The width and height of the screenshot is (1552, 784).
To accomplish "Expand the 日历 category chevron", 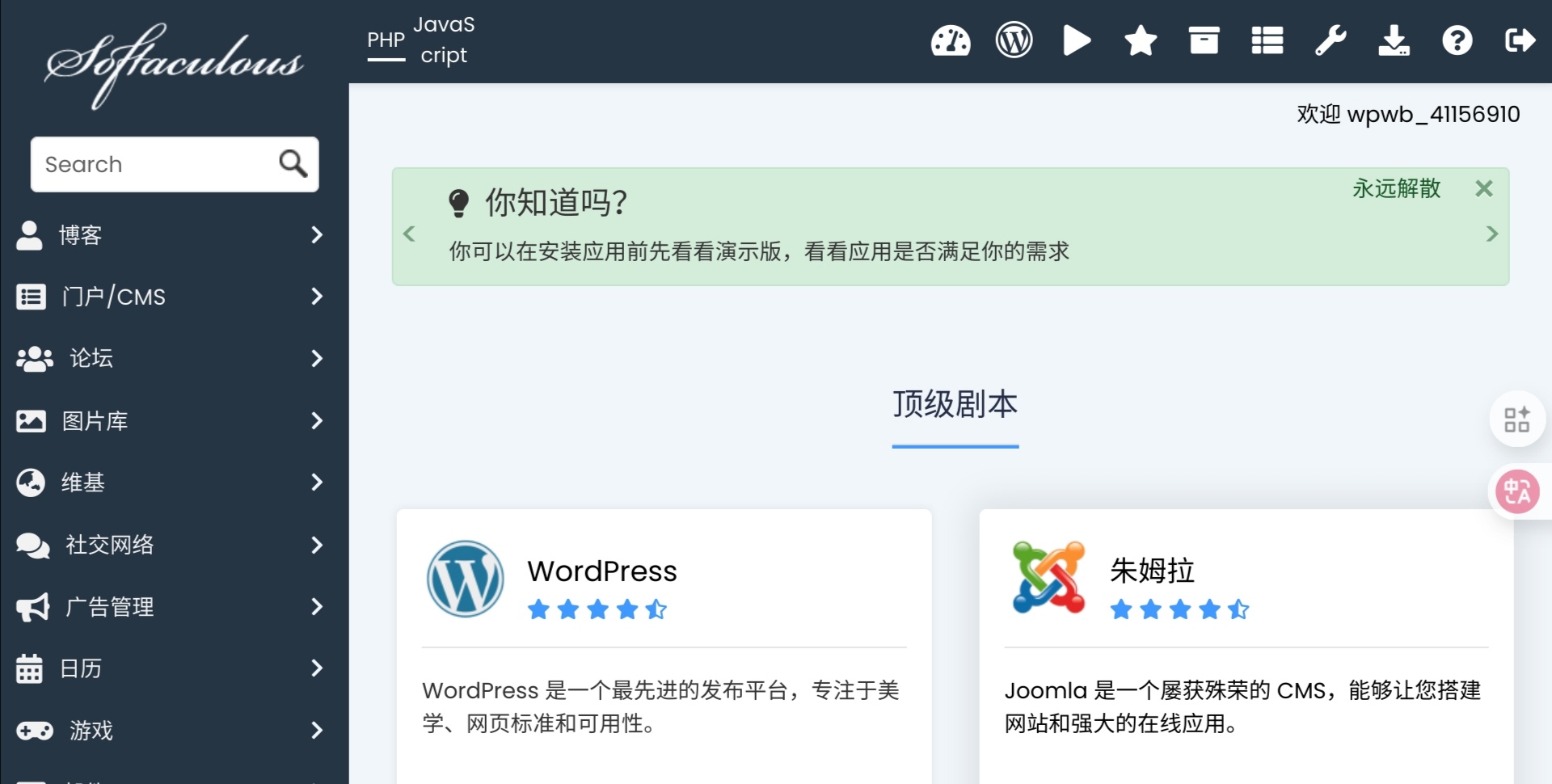I will (x=317, y=668).
